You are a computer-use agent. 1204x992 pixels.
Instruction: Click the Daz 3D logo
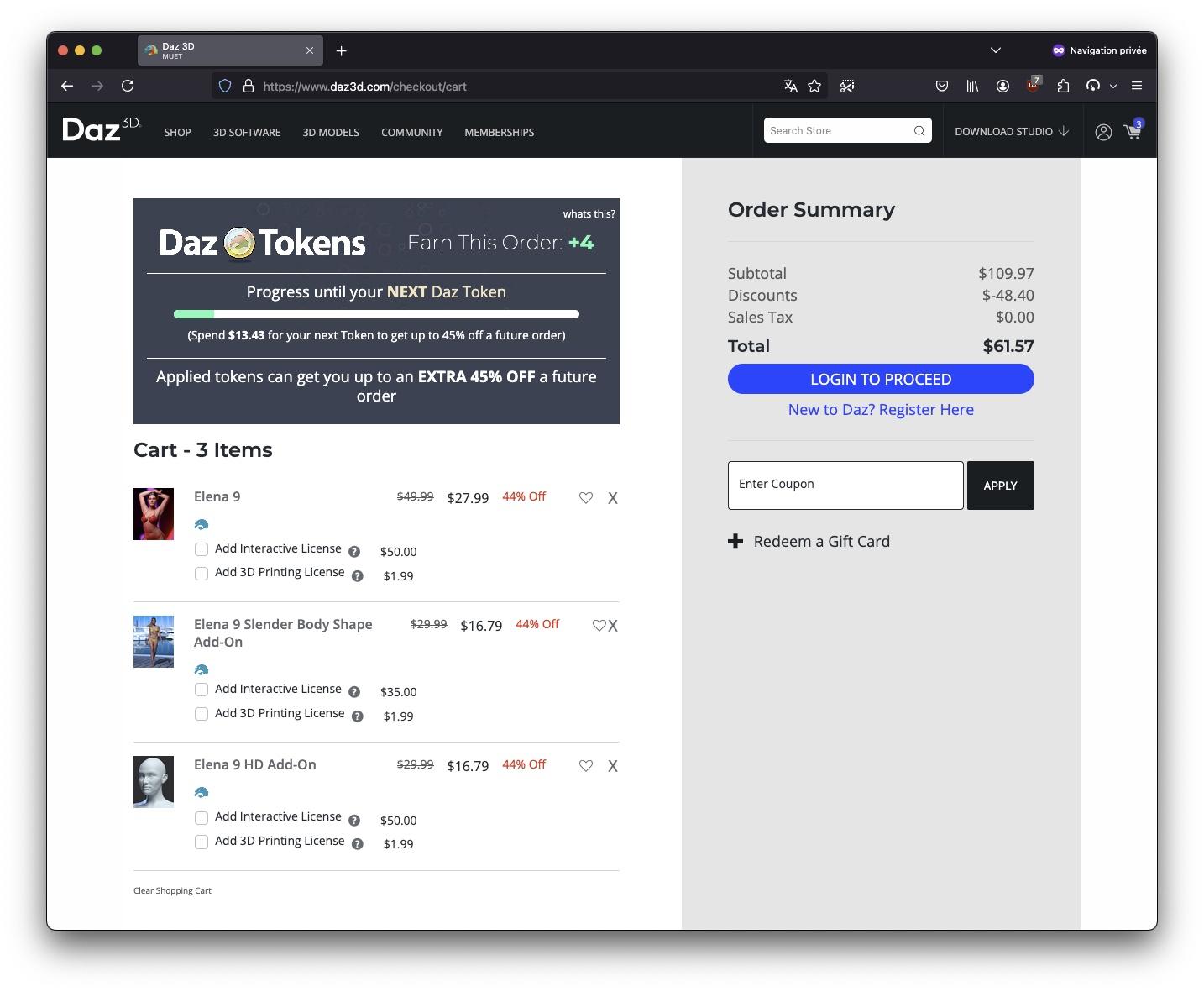(x=102, y=129)
